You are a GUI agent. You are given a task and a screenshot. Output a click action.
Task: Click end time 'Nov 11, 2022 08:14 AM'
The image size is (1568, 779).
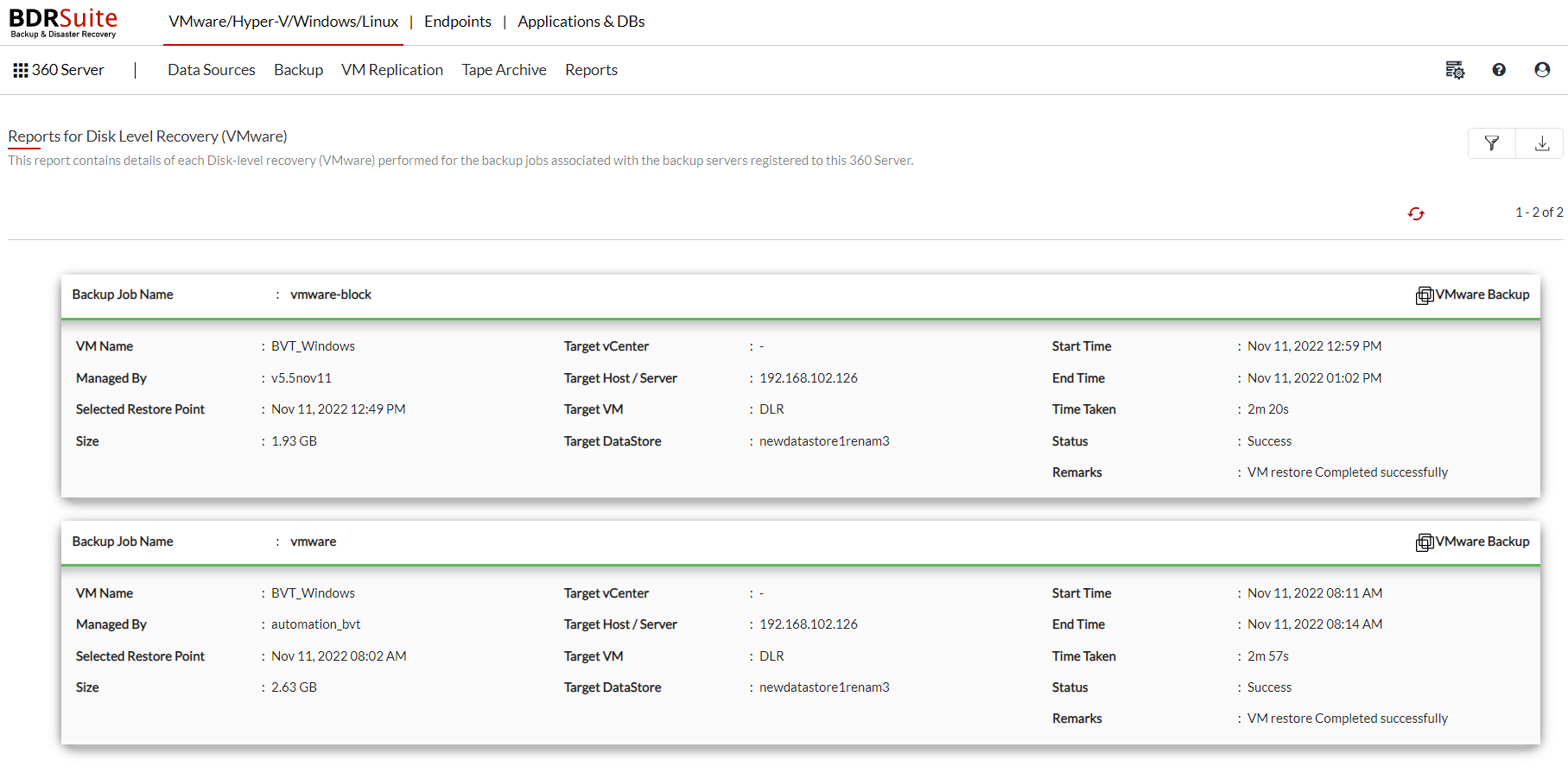click(1315, 624)
